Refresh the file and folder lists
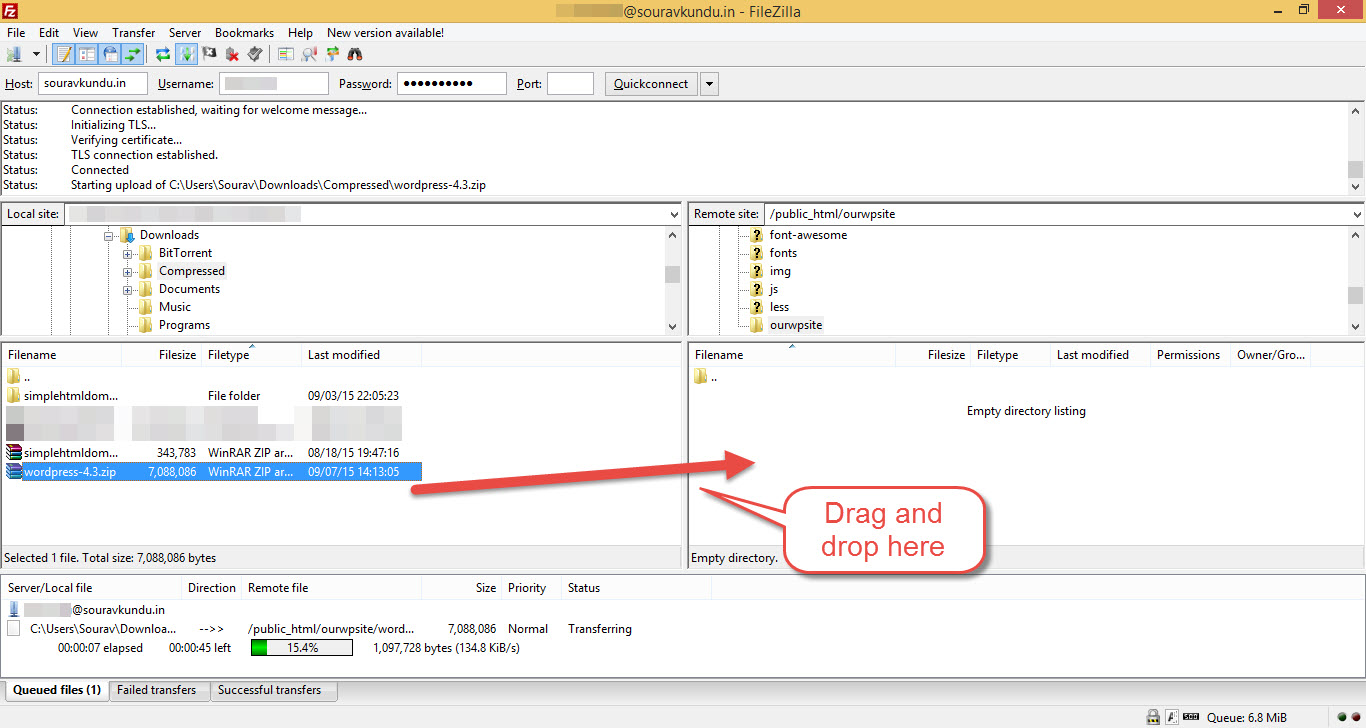This screenshot has height=728, width=1366. (x=163, y=54)
